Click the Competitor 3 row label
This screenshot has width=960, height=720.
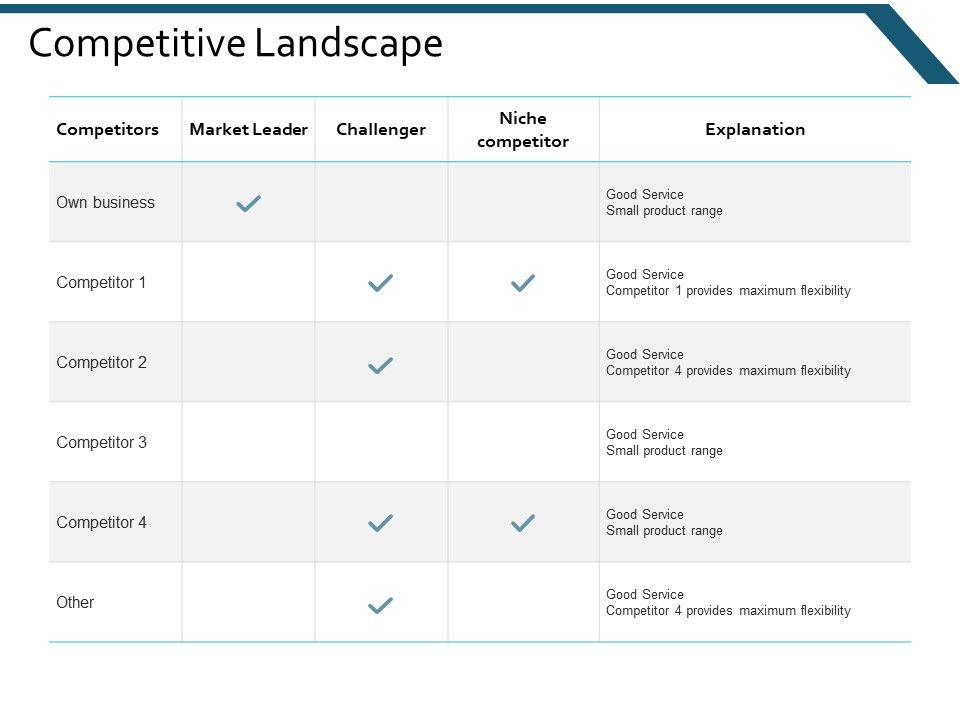[102, 443]
